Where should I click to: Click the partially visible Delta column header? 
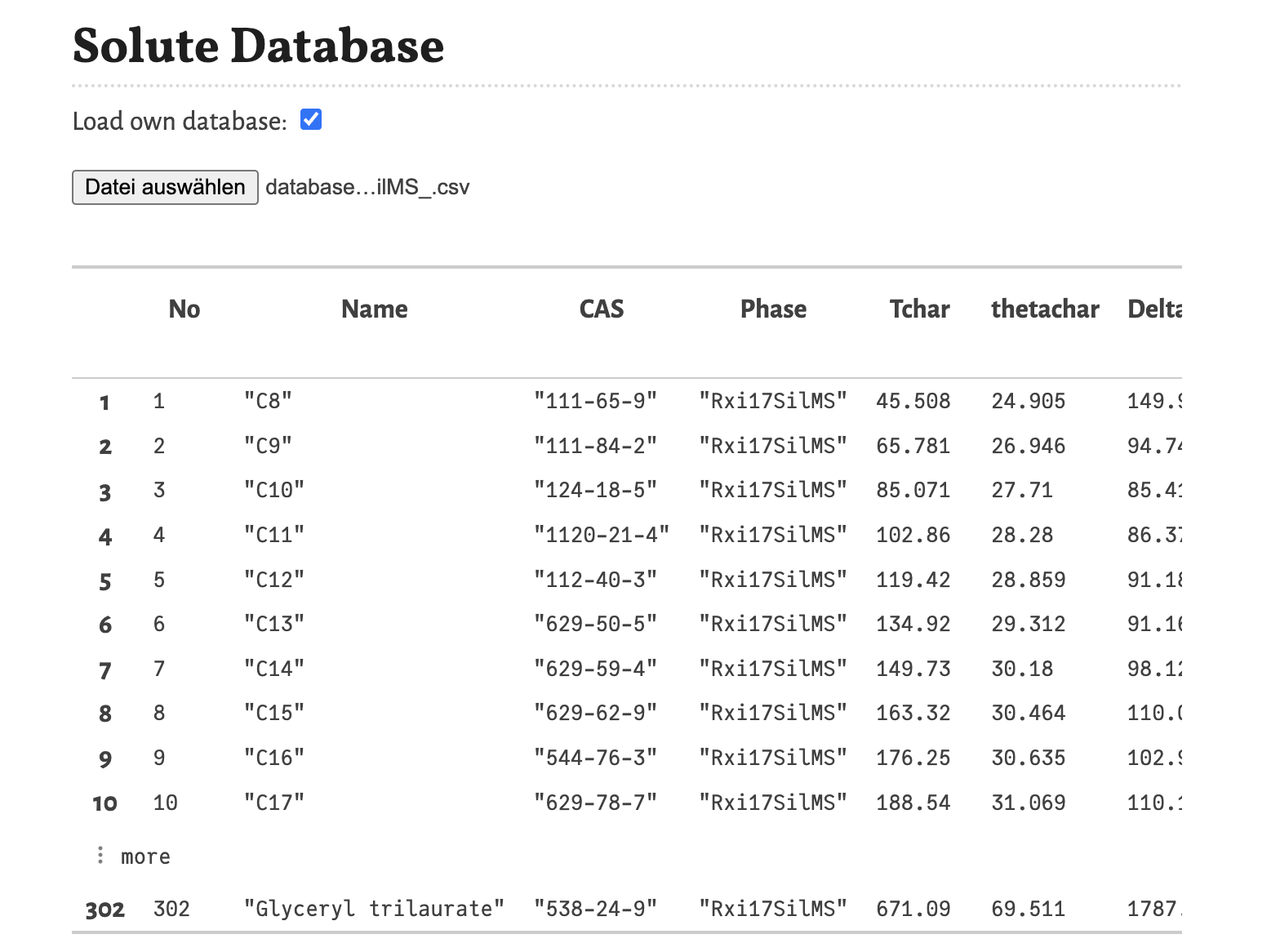click(x=1154, y=309)
